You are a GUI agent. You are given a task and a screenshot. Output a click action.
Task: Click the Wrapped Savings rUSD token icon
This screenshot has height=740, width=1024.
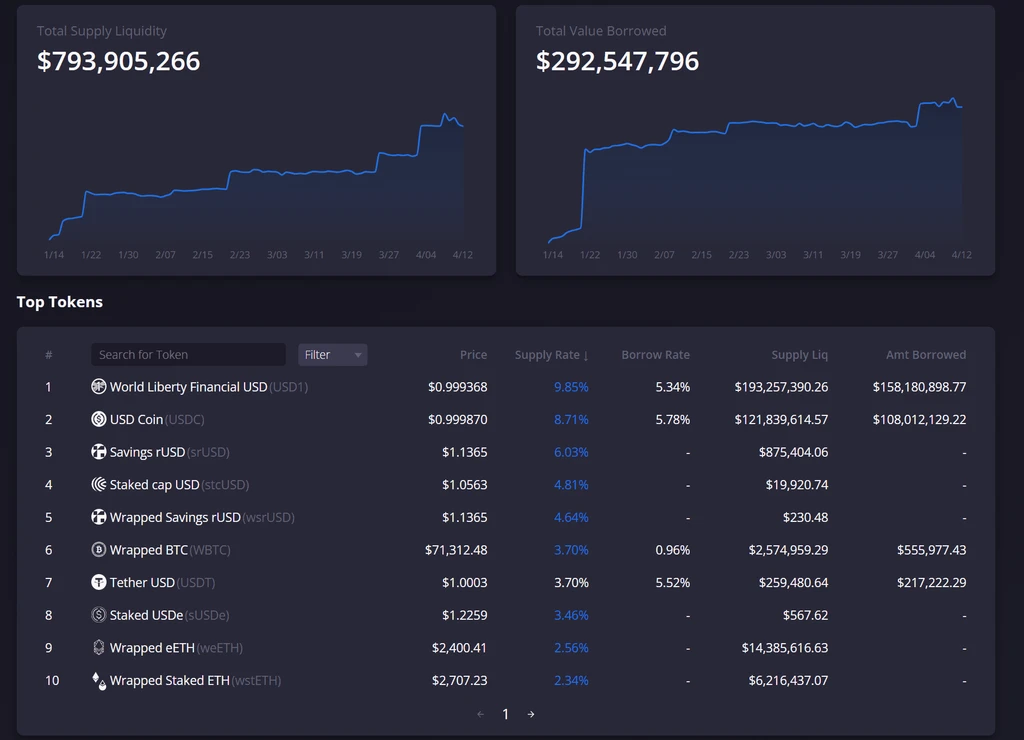(99, 517)
